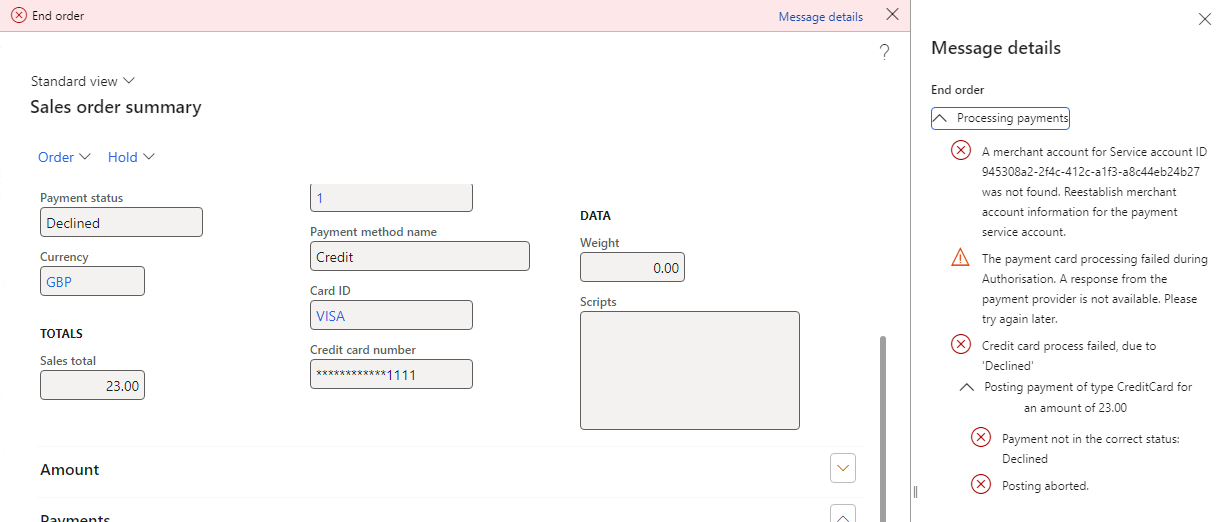Open the Order menu

pos(65,157)
